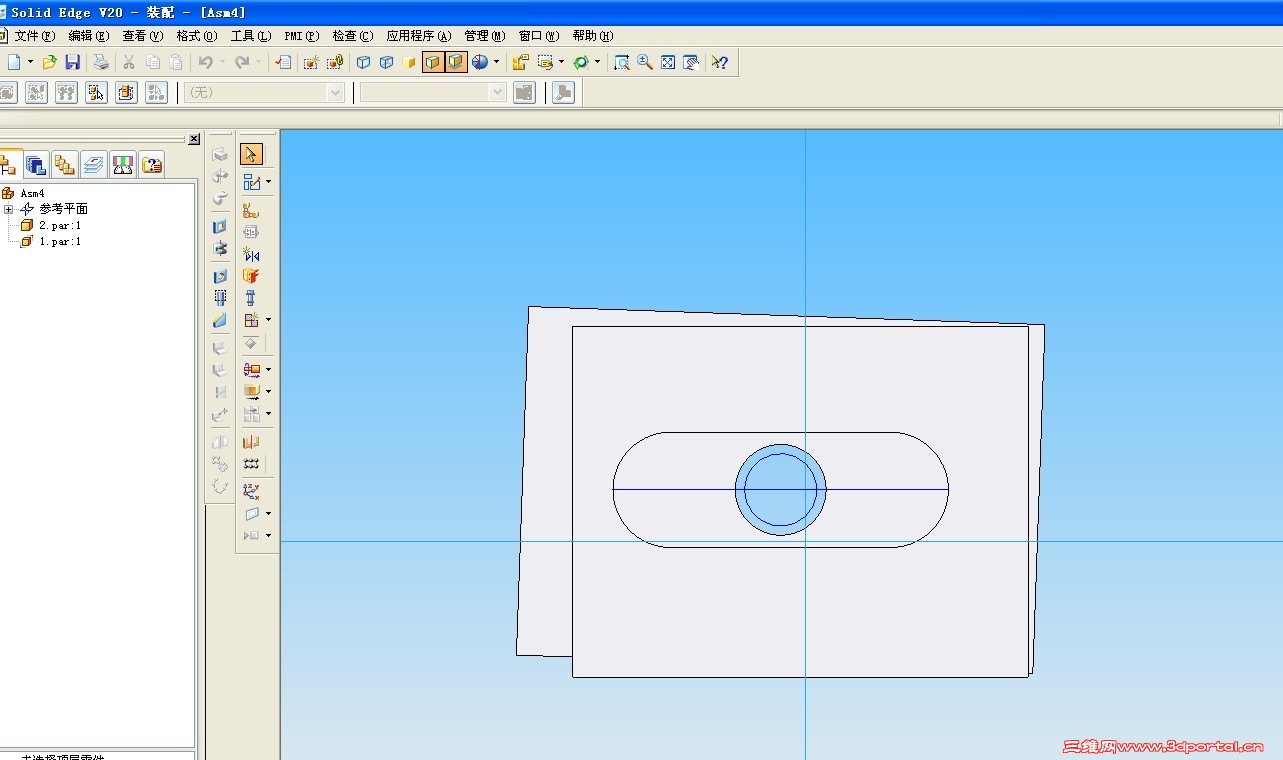The width and height of the screenshot is (1283, 760).
Task: Open the New document dropdown arrow
Action: pyautogui.click(x=30, y=62)
